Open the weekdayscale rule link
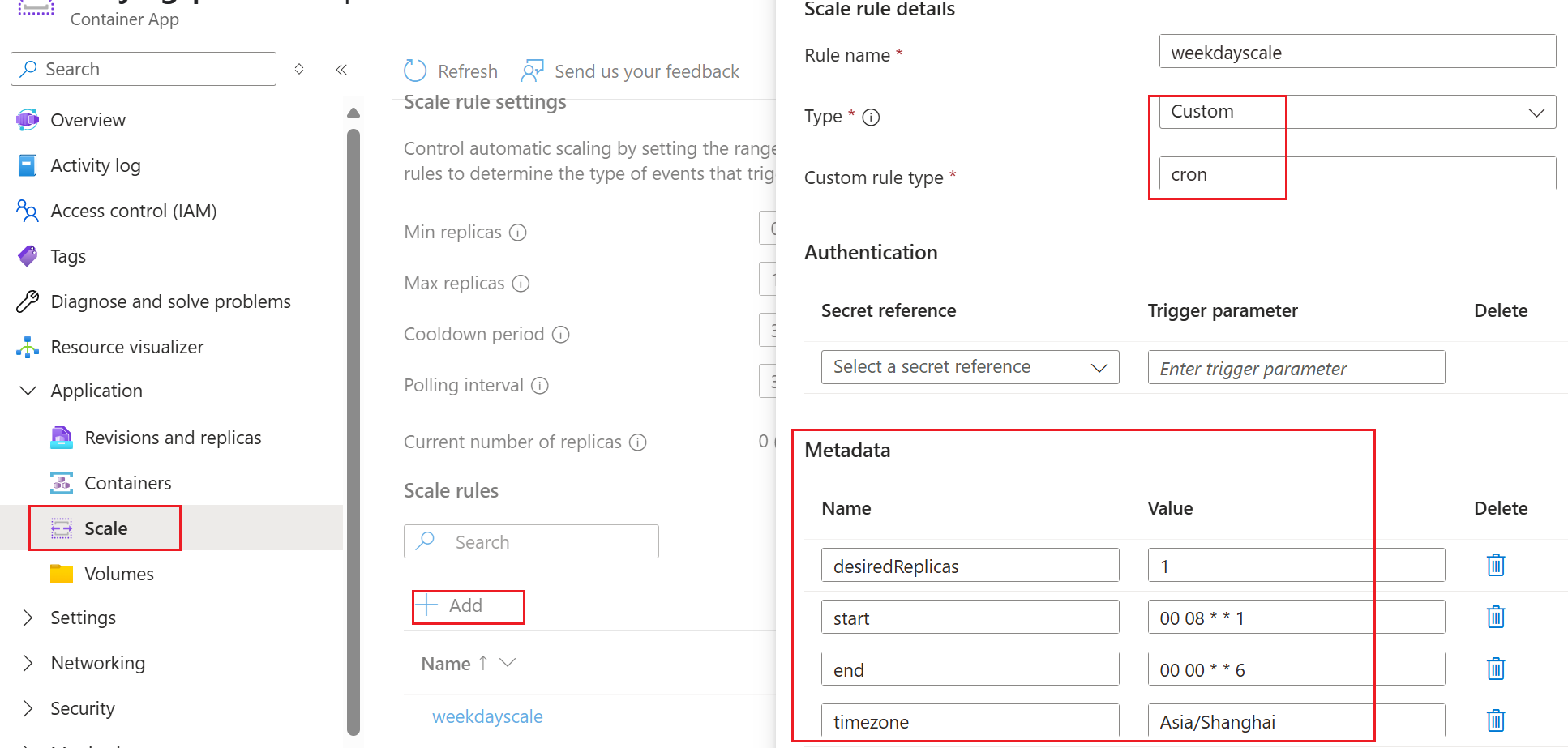The height and width of the screenshot is (748, 1568). click(487, 716)
